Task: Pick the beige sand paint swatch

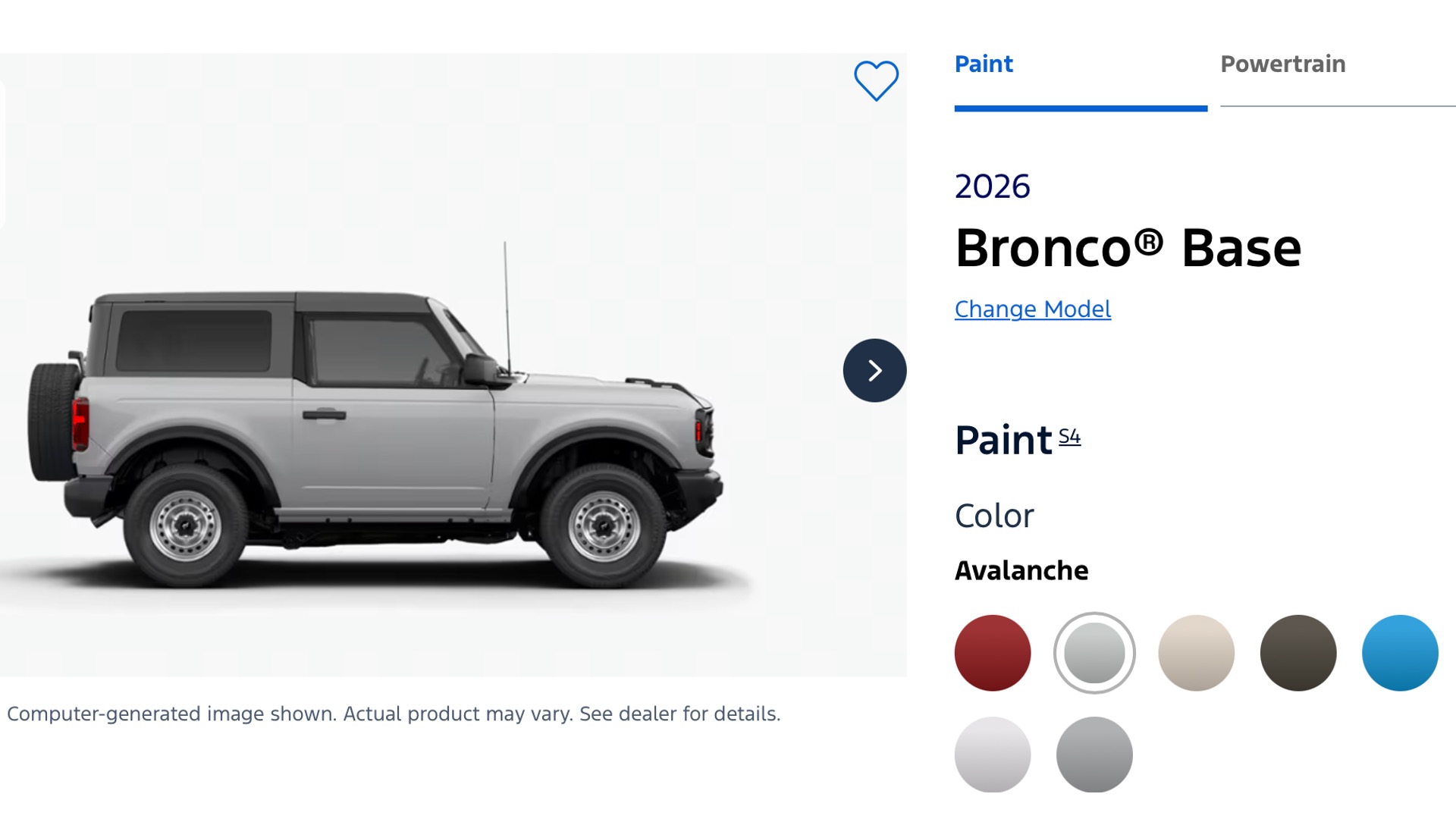Action: pyautogui.click(x=1196, y=653)
